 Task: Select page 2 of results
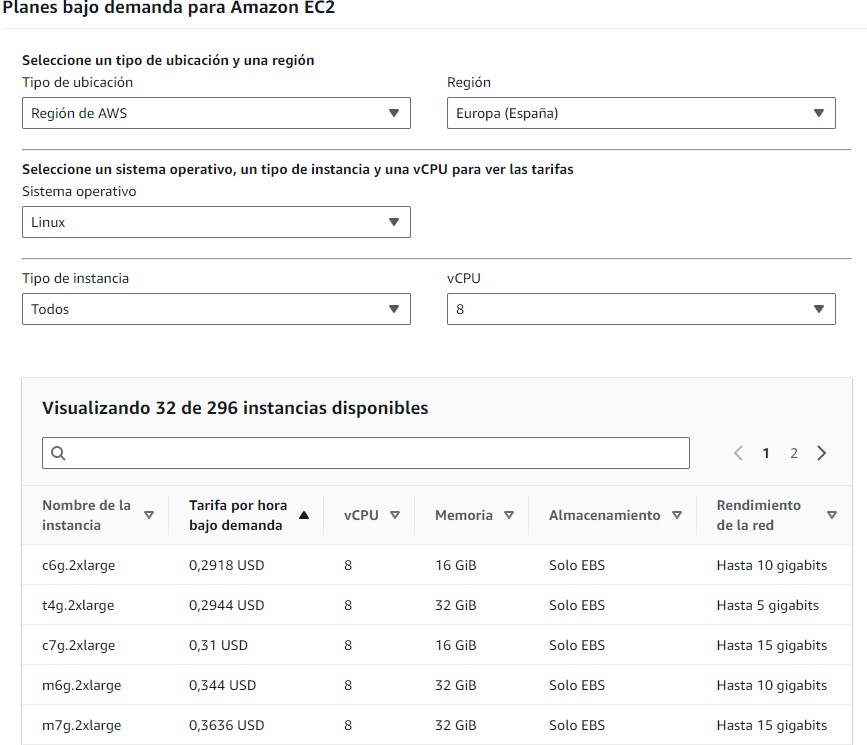[794, 453]
